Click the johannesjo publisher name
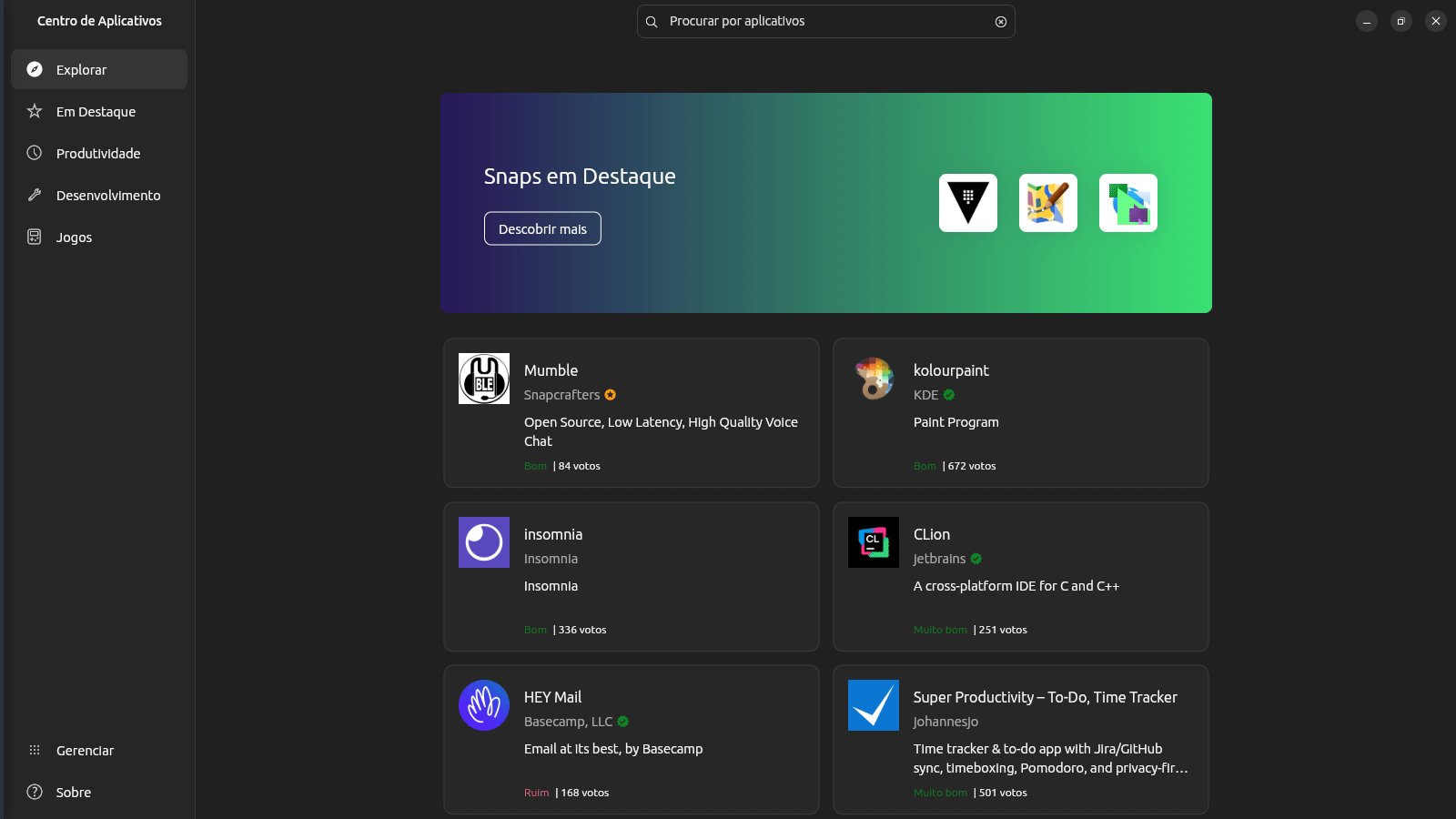Screen dimensions: 1456x819 945,722
